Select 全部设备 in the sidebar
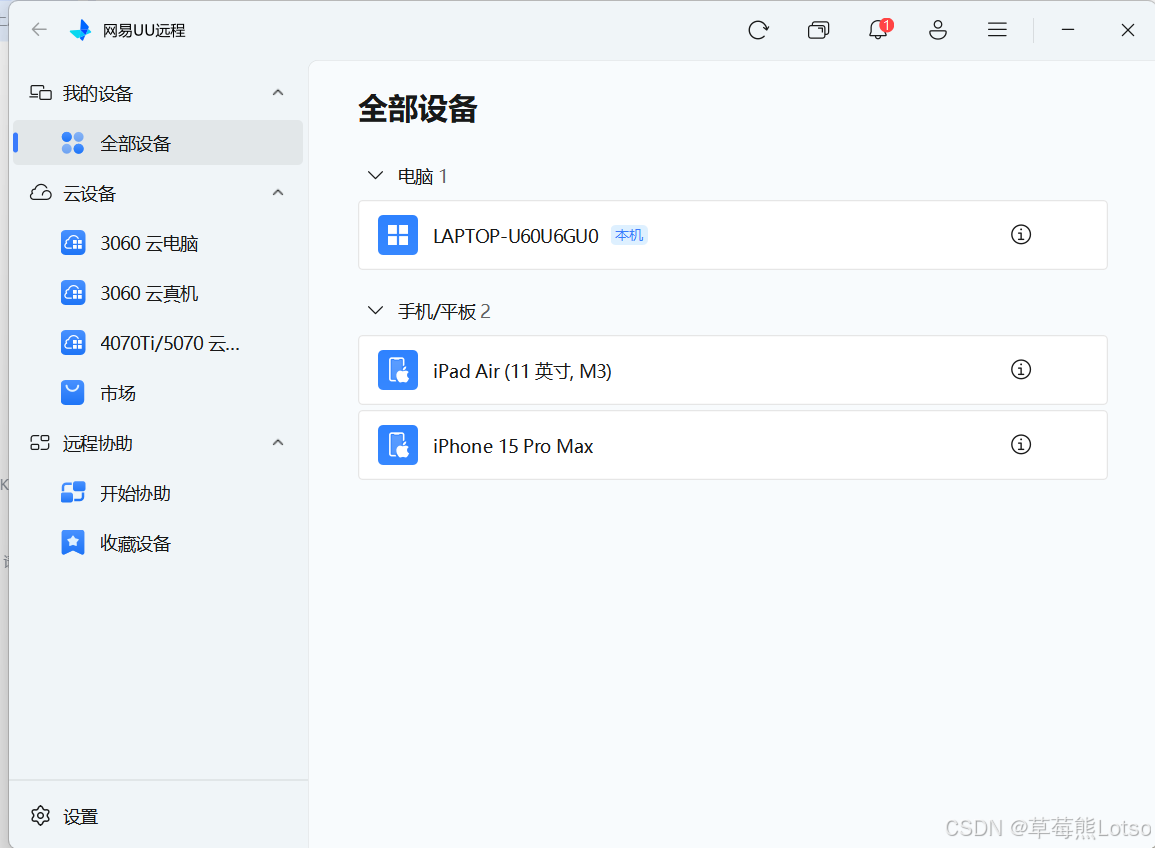The image size is (1155, 848). click(158, 143)
